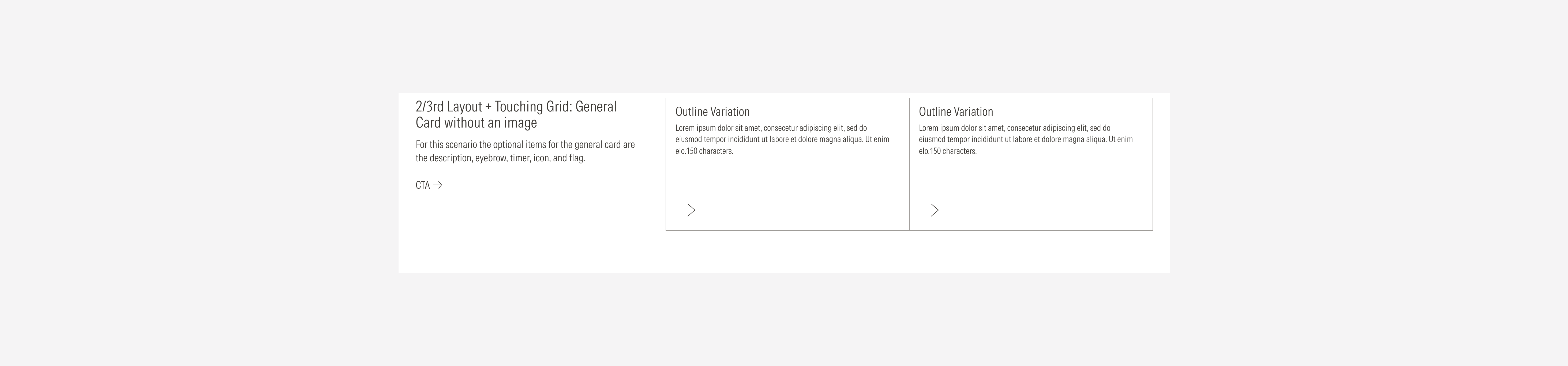Click "elo.150 characters." in the left card
1568x366 pixels.
coord(704,151)
